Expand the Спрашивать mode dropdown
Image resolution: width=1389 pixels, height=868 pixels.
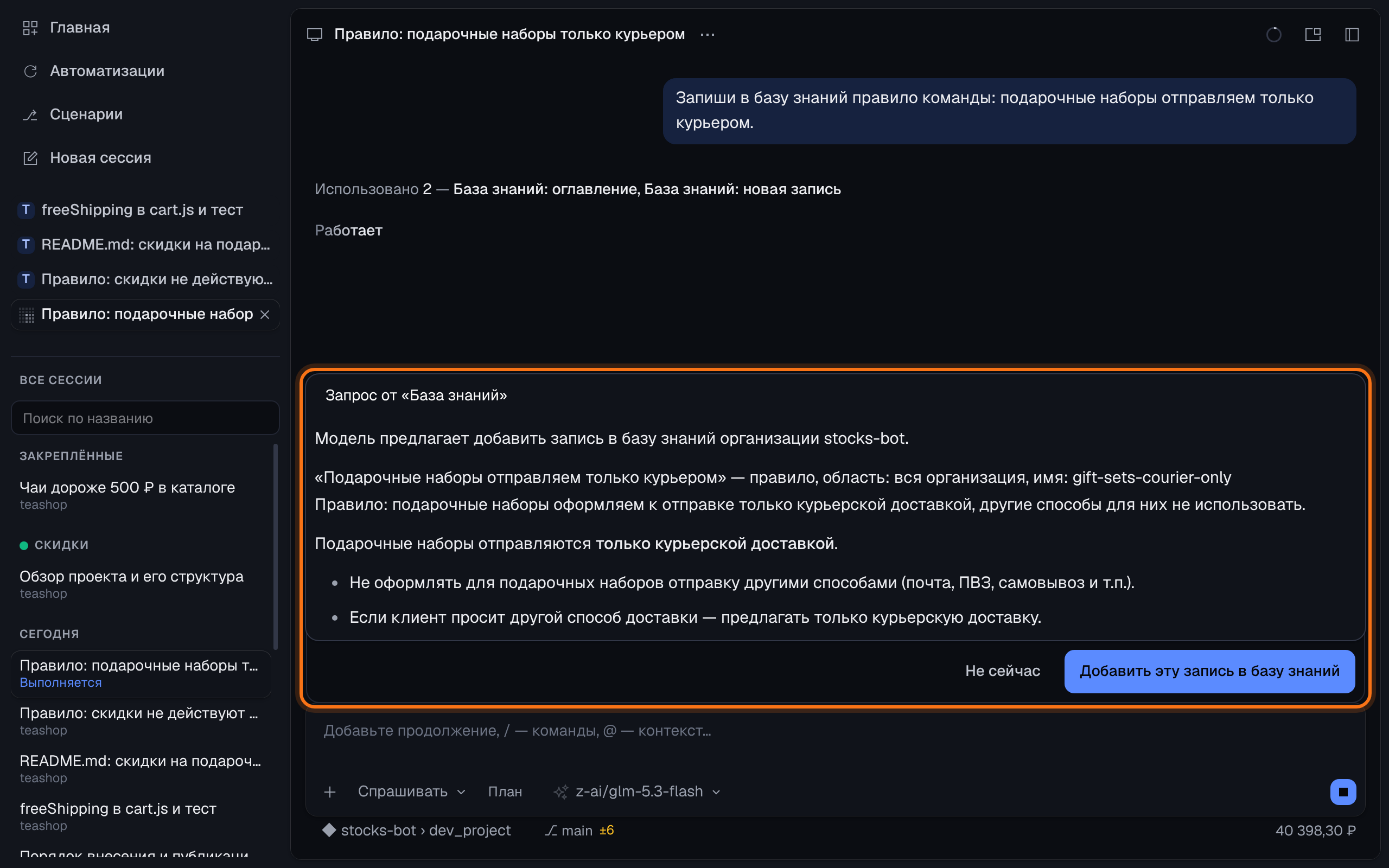pyautogui.click(x=411, y=792)
